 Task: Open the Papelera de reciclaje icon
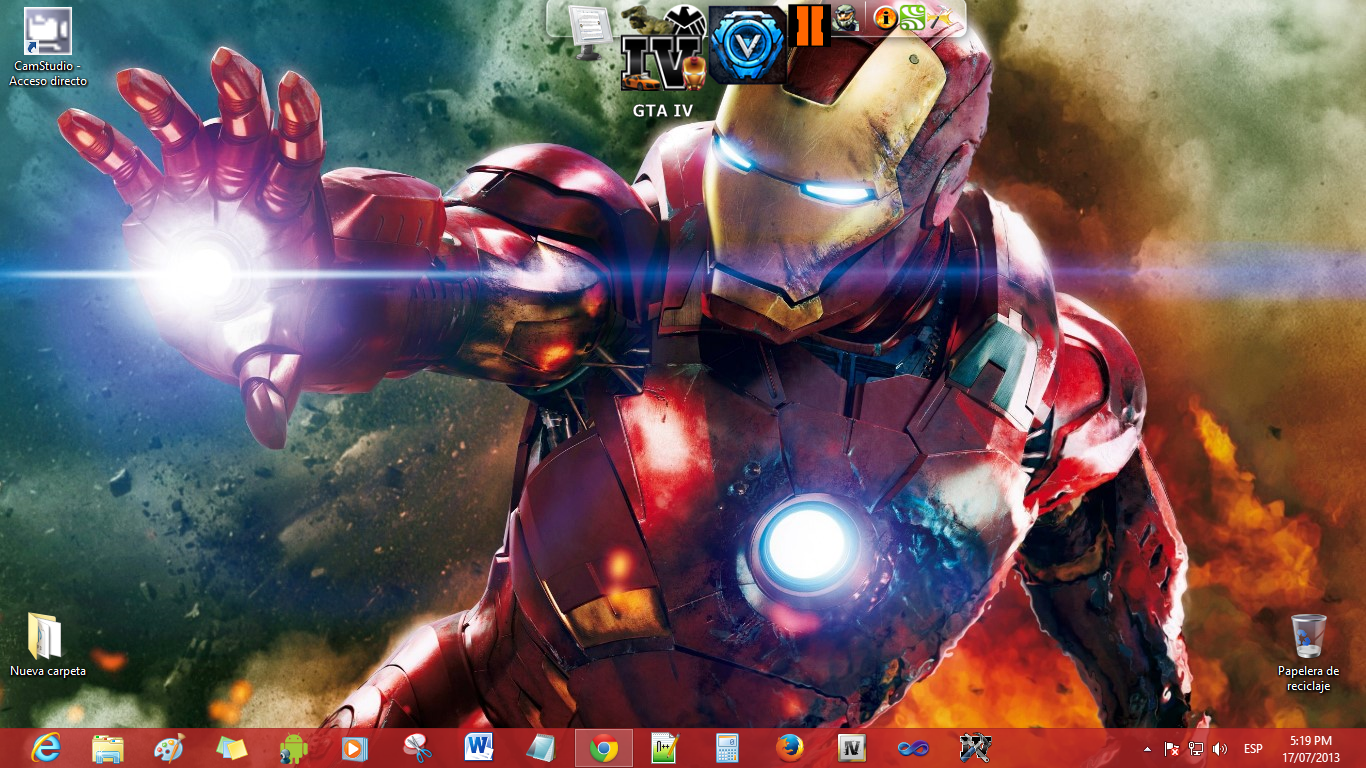(1308, 636)
